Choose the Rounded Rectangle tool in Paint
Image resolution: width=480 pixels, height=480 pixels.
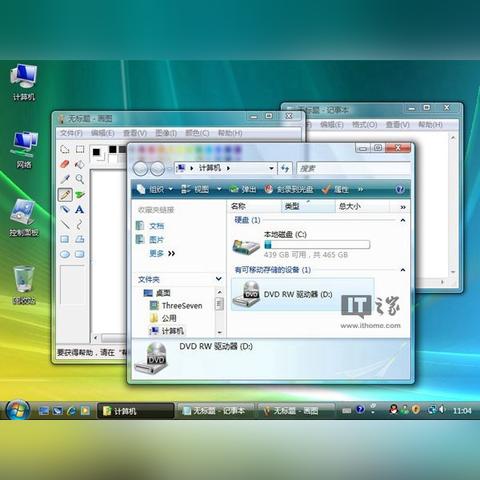(x=80, y=254)
